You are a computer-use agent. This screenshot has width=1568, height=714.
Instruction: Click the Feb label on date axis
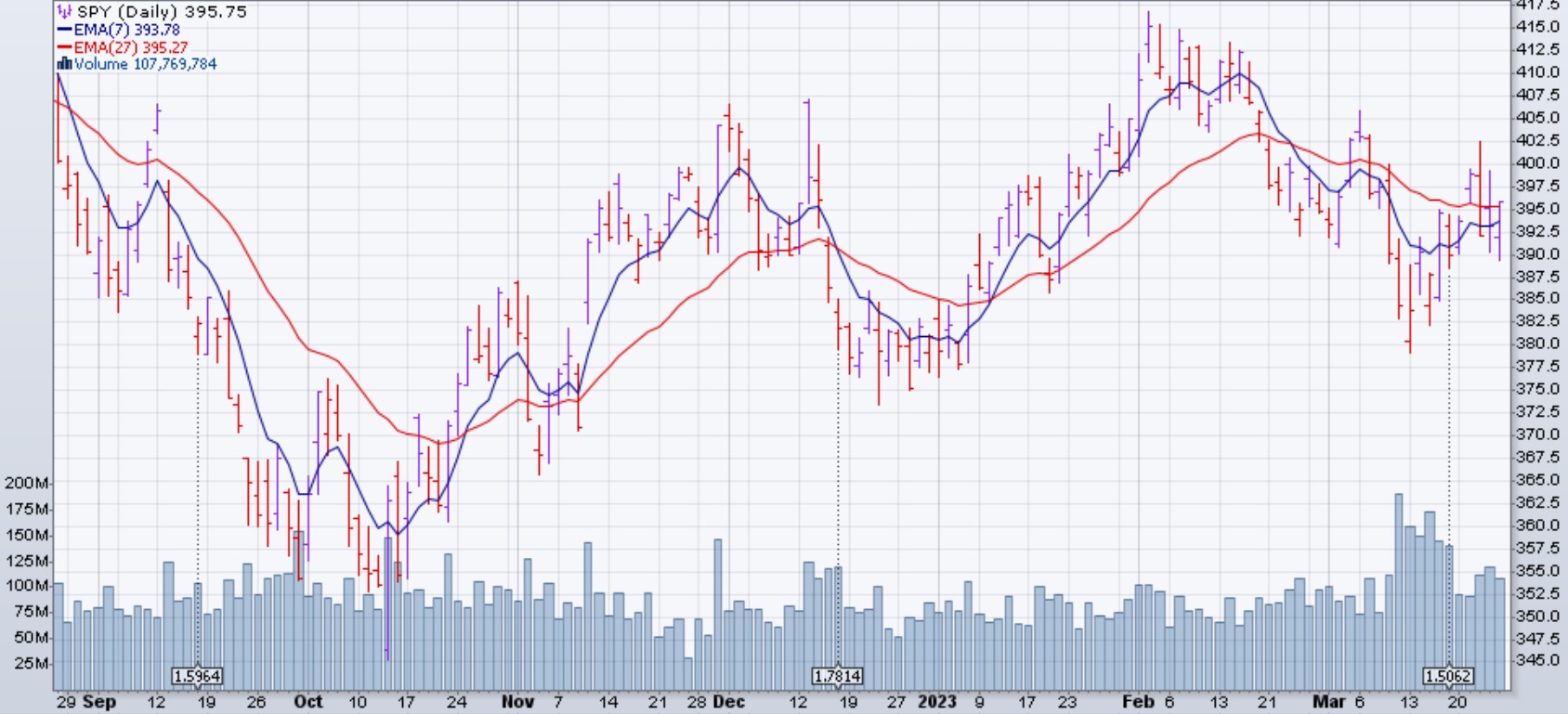point(1138,702)
